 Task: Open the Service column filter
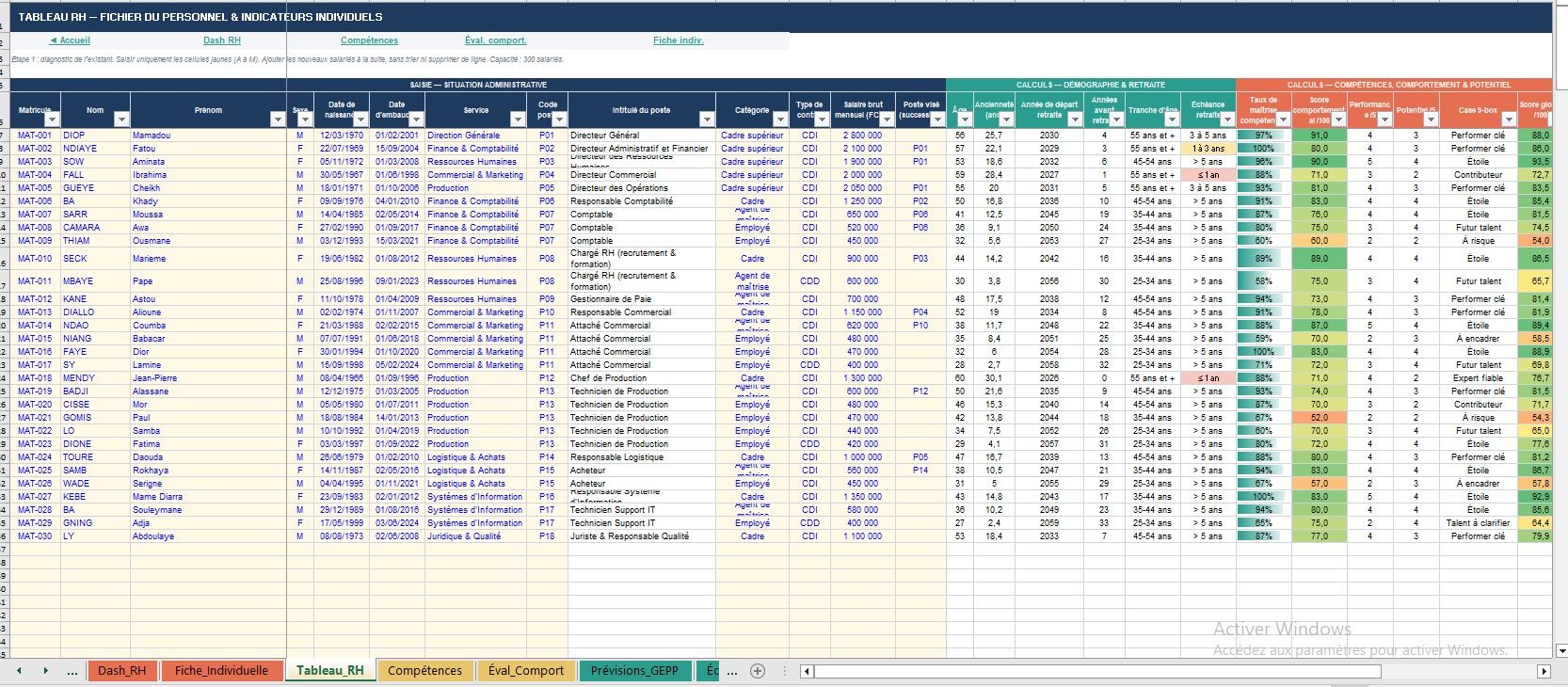click(517, 120)
